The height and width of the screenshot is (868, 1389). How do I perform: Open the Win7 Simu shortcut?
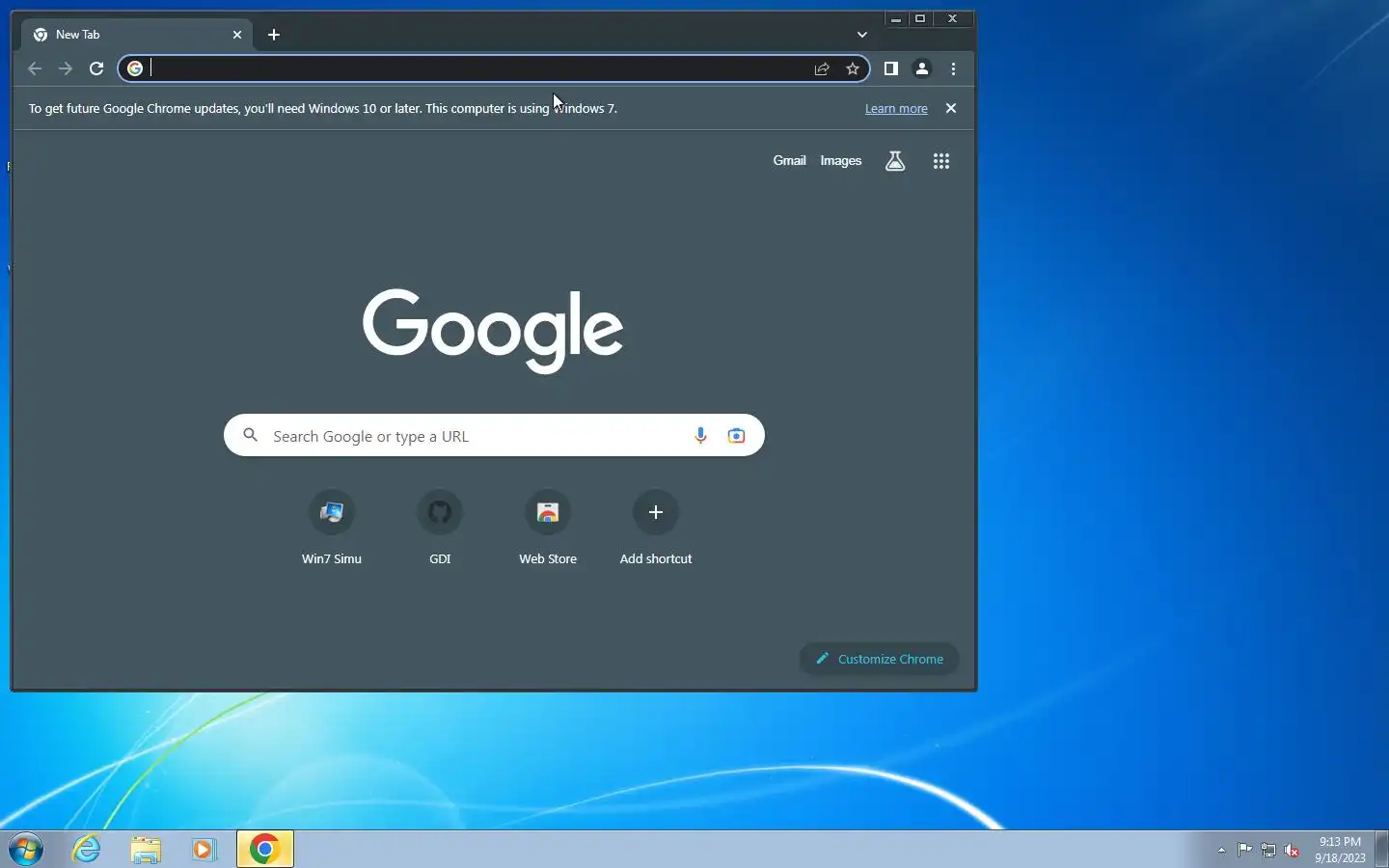click(x=332, y=529)
